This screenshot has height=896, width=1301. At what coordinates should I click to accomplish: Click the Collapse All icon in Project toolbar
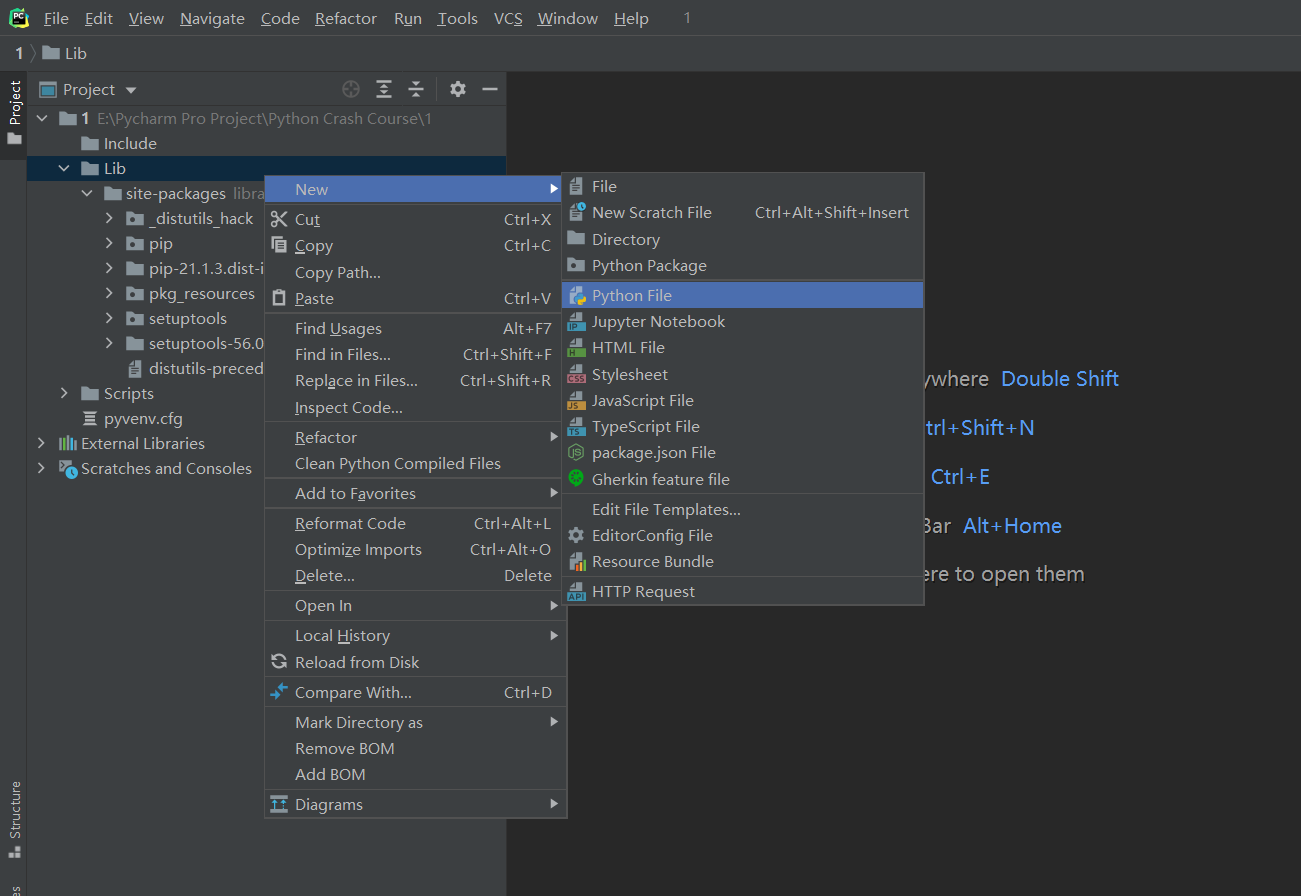(416, 89)
